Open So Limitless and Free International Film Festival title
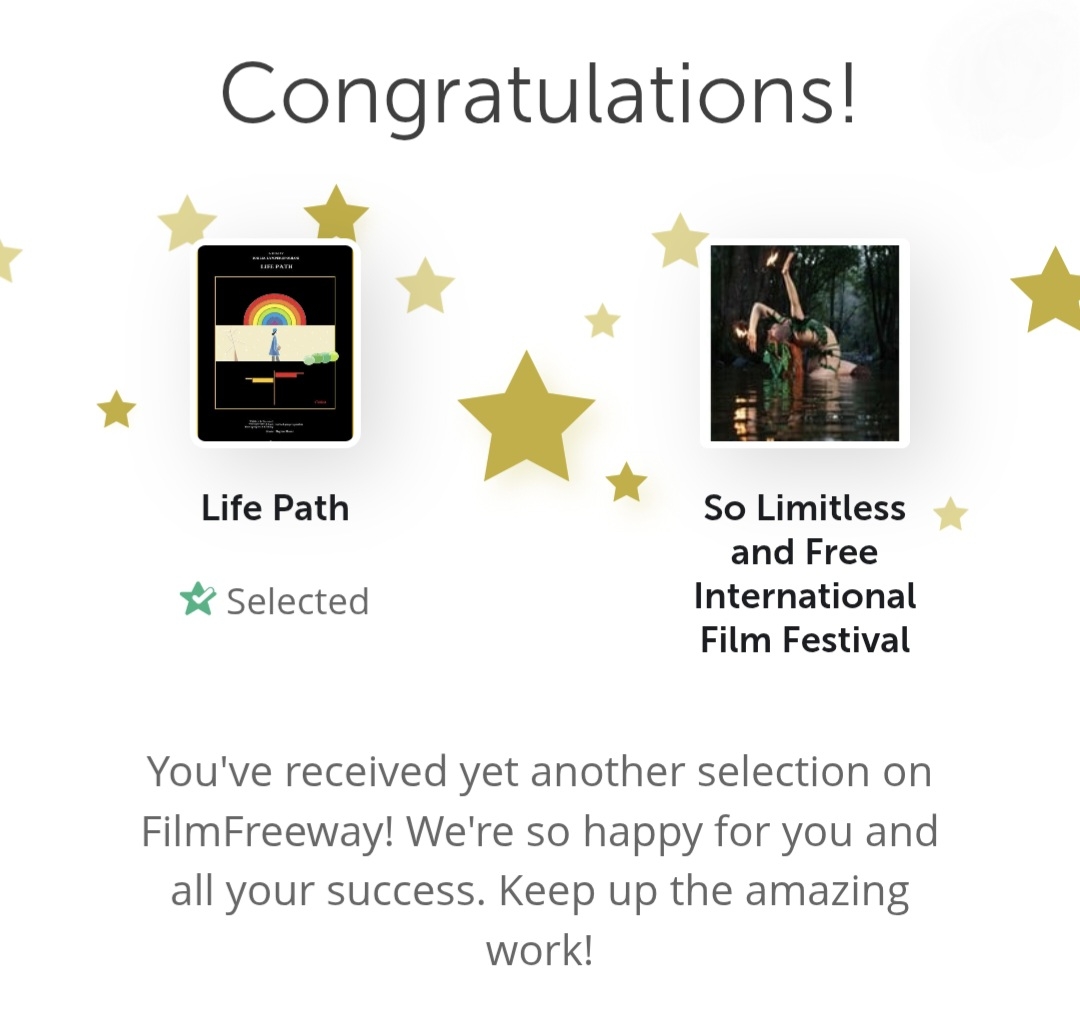Image resolution: width=1080 pixels, height=1020 pixels. point(804,573)
